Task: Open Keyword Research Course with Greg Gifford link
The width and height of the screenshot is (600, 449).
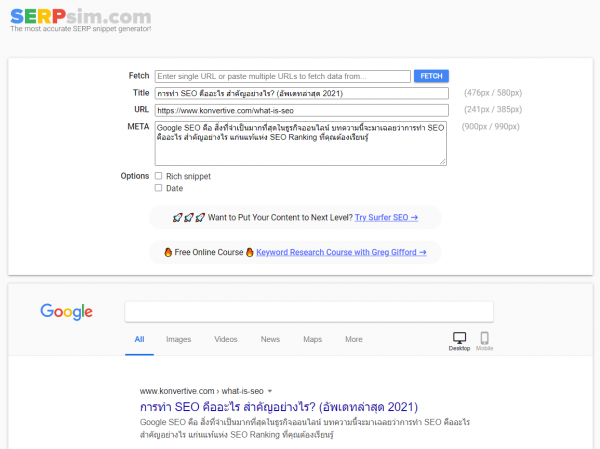Action: click(341, 252)
